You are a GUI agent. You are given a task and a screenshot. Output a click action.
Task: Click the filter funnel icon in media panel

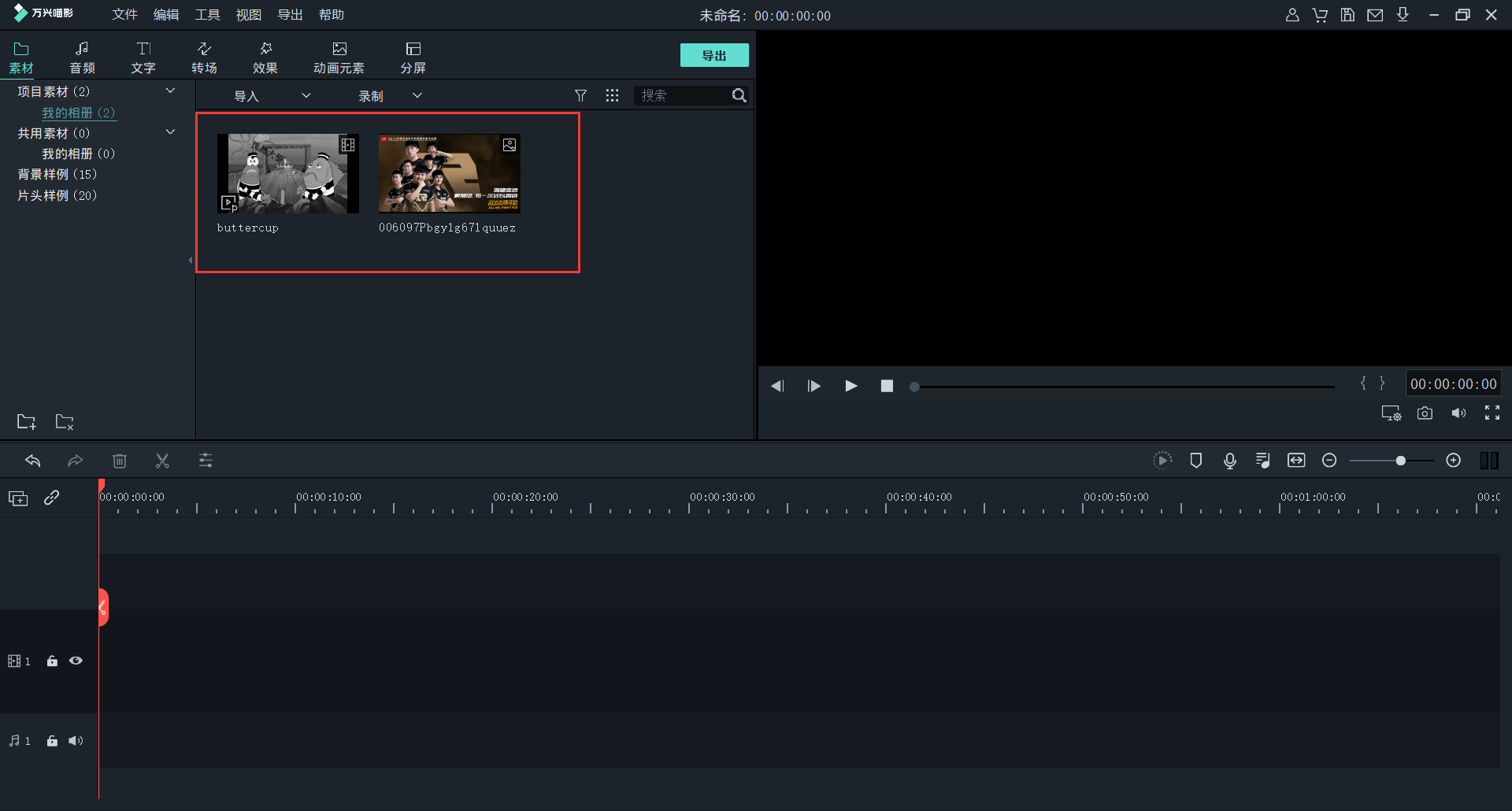click(x=580, y=95)
